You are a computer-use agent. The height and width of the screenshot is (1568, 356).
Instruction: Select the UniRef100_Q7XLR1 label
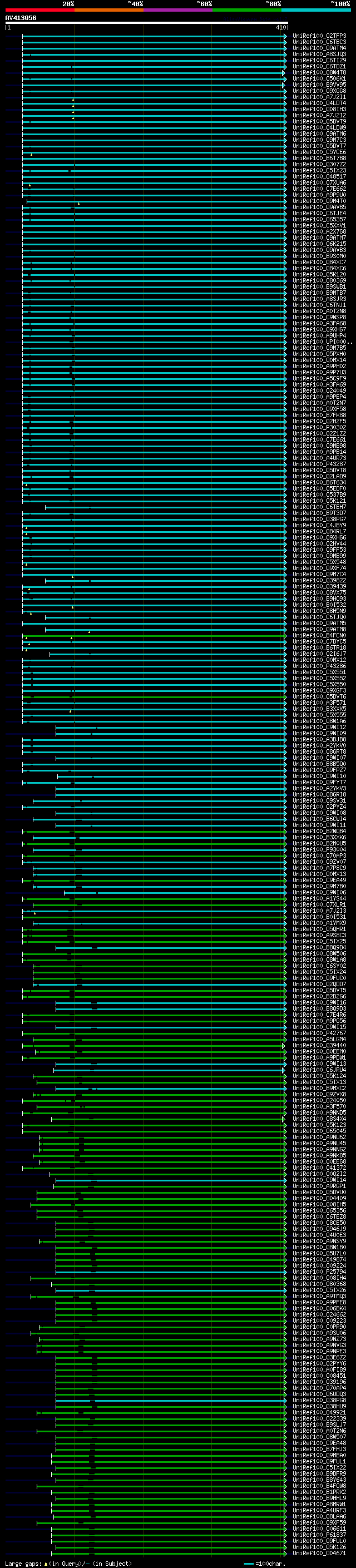[x=319, y=904]
